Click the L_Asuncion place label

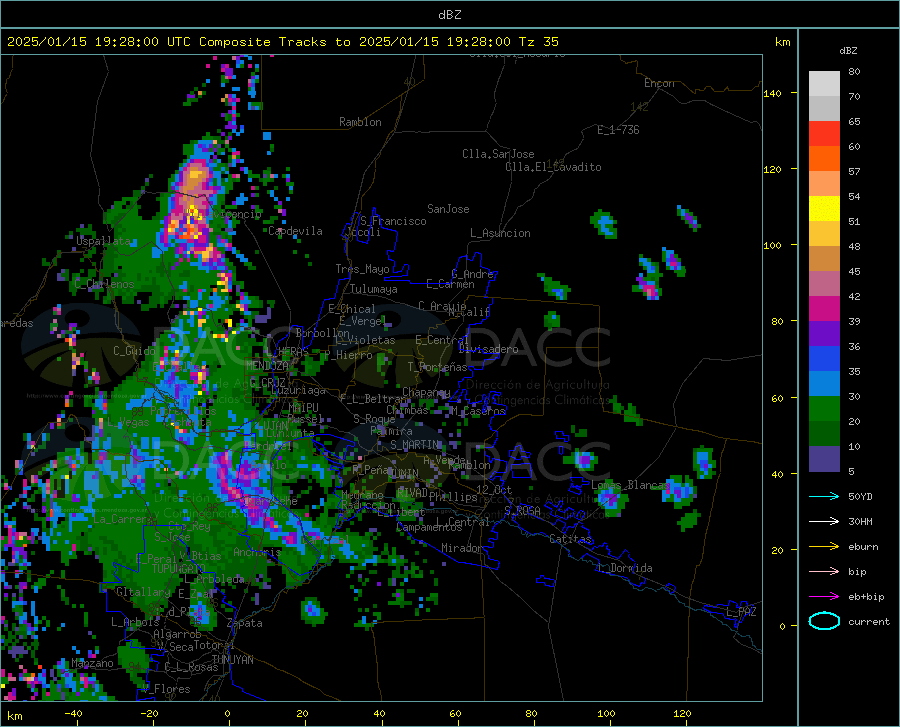click(500, 233)
